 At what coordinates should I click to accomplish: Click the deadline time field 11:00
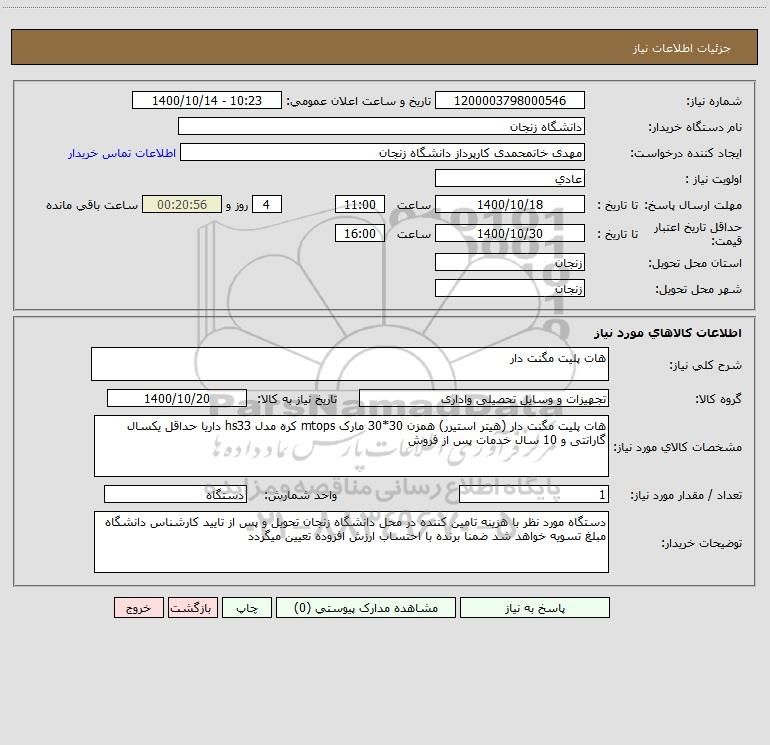[x=359, y=204]
